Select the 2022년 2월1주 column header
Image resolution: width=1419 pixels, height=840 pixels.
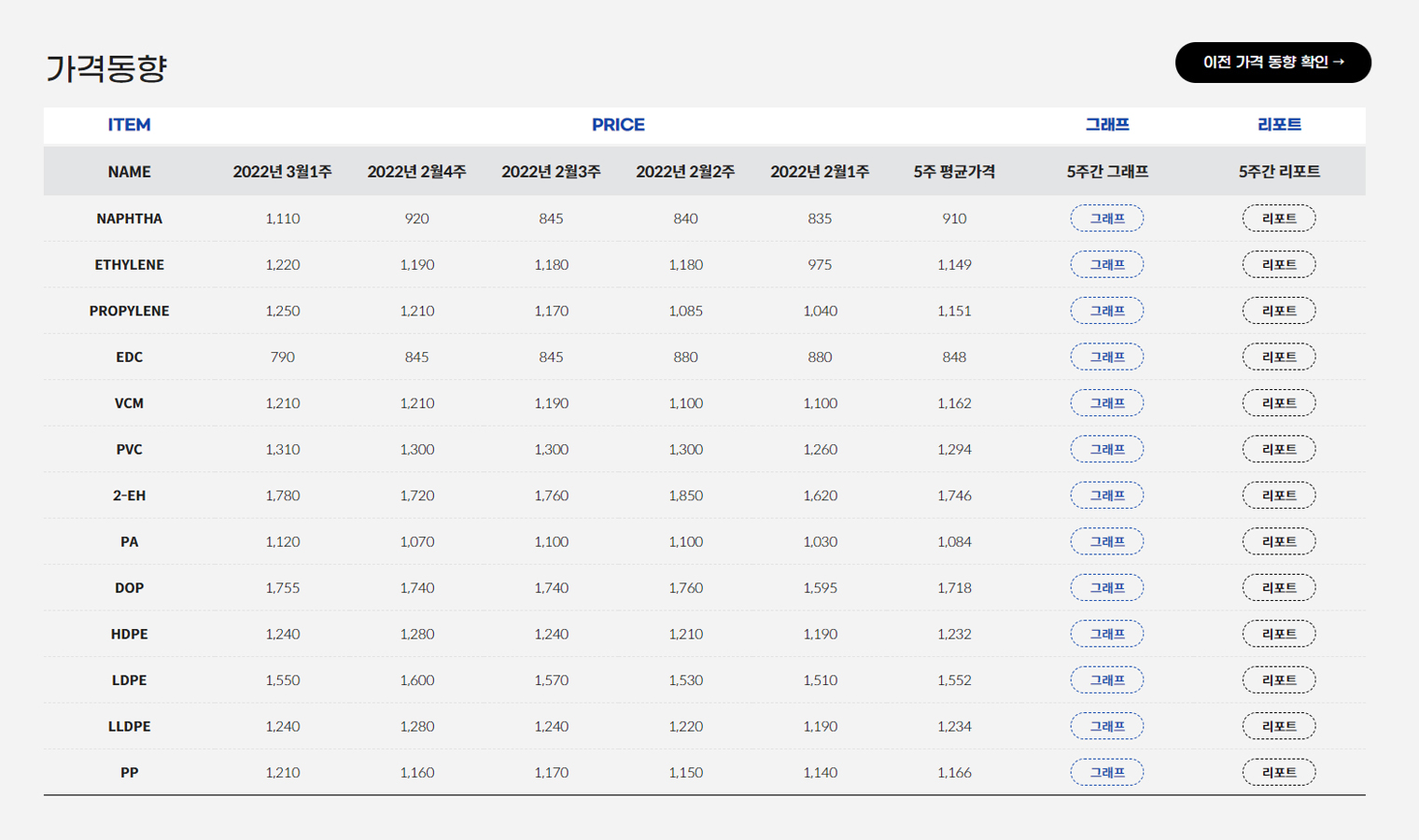(820, 172)
